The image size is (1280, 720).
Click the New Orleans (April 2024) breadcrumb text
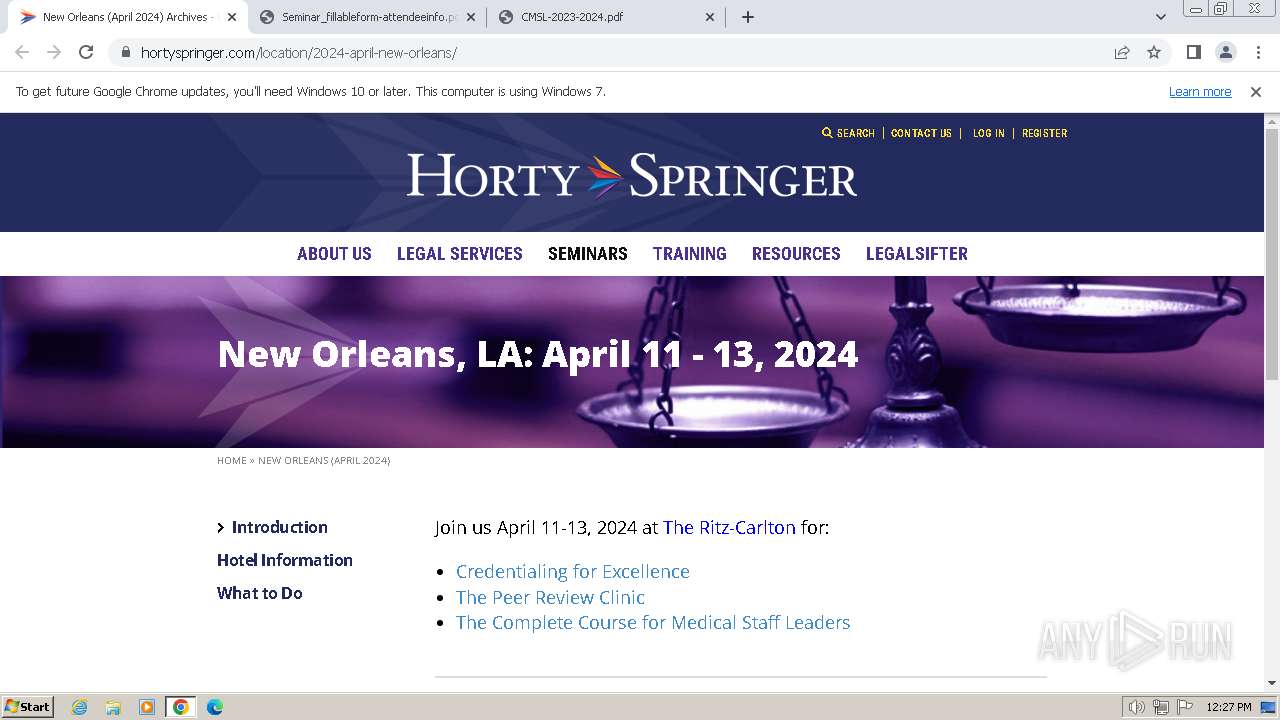pos(324,461)
